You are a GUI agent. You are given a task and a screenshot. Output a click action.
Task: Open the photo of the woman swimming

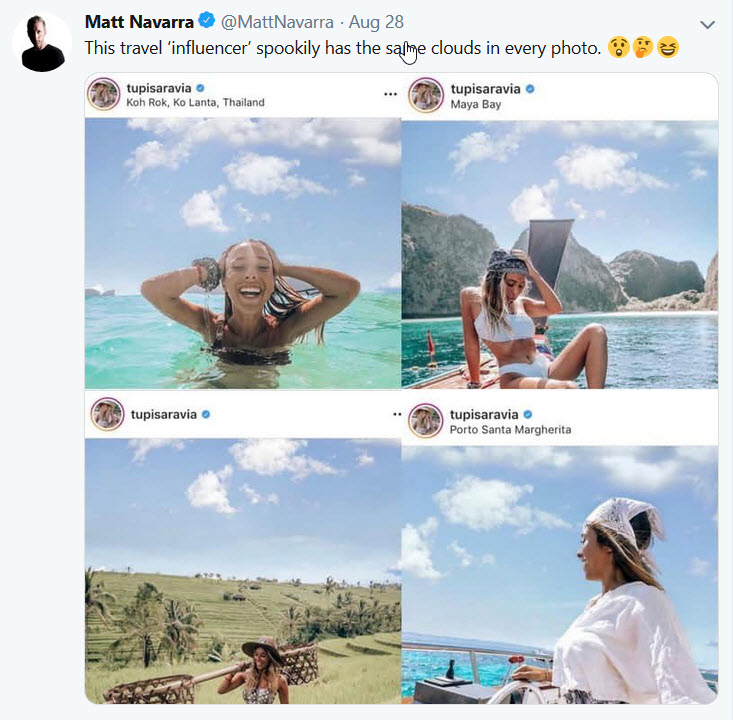242,252
